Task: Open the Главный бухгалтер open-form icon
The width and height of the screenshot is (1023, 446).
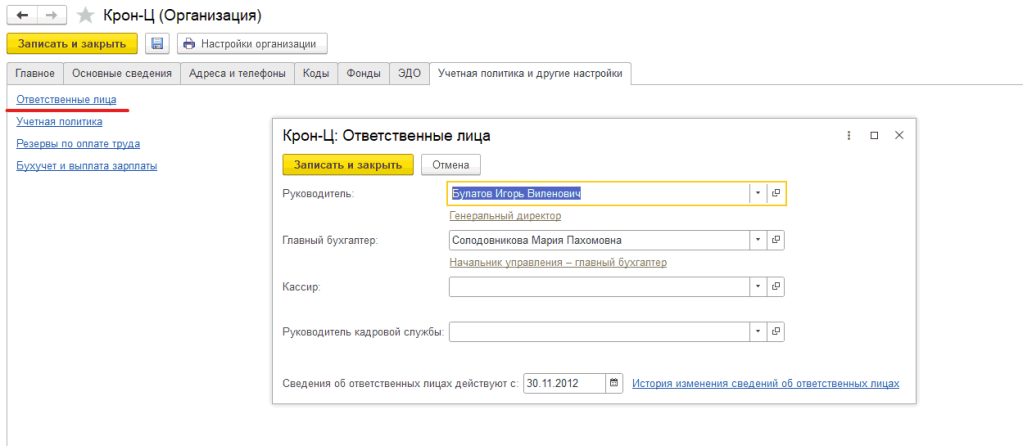Action: [776, 240]
